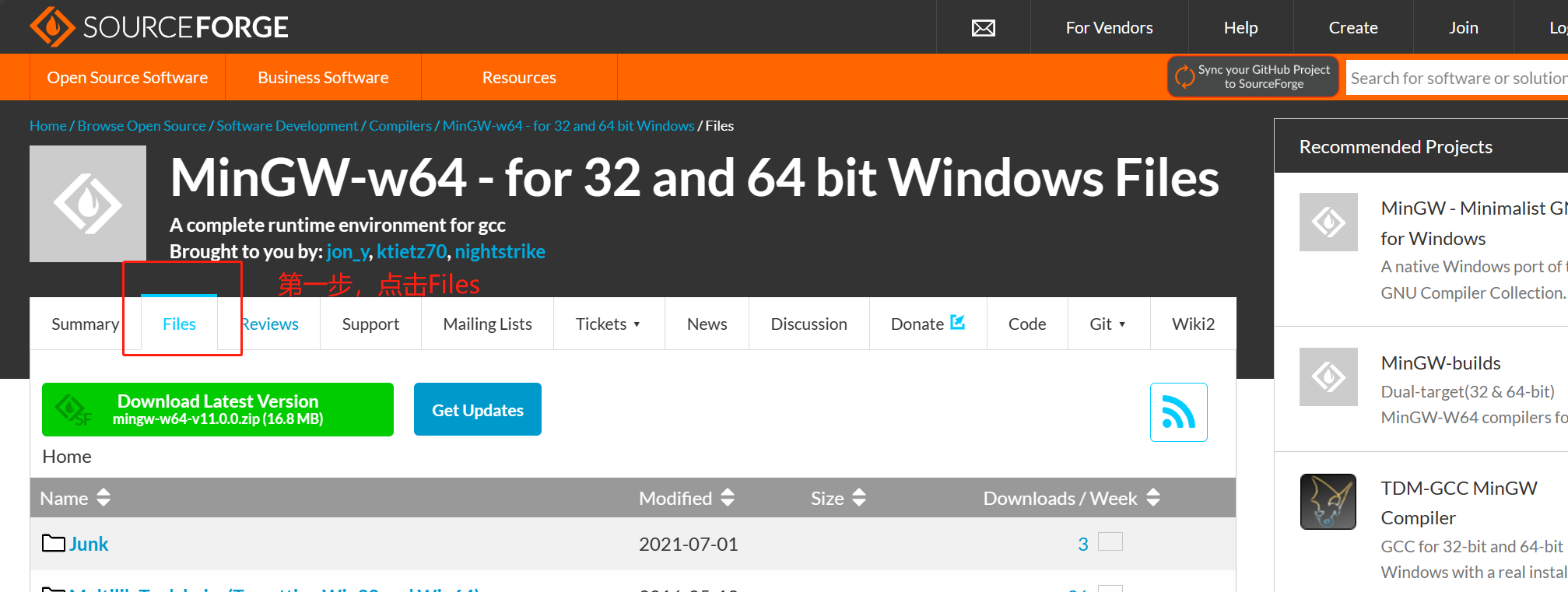This screenshot has height=592, width=1568.
Task: Click Junk modified date 2021-07-01
Action: pos(688,544)
